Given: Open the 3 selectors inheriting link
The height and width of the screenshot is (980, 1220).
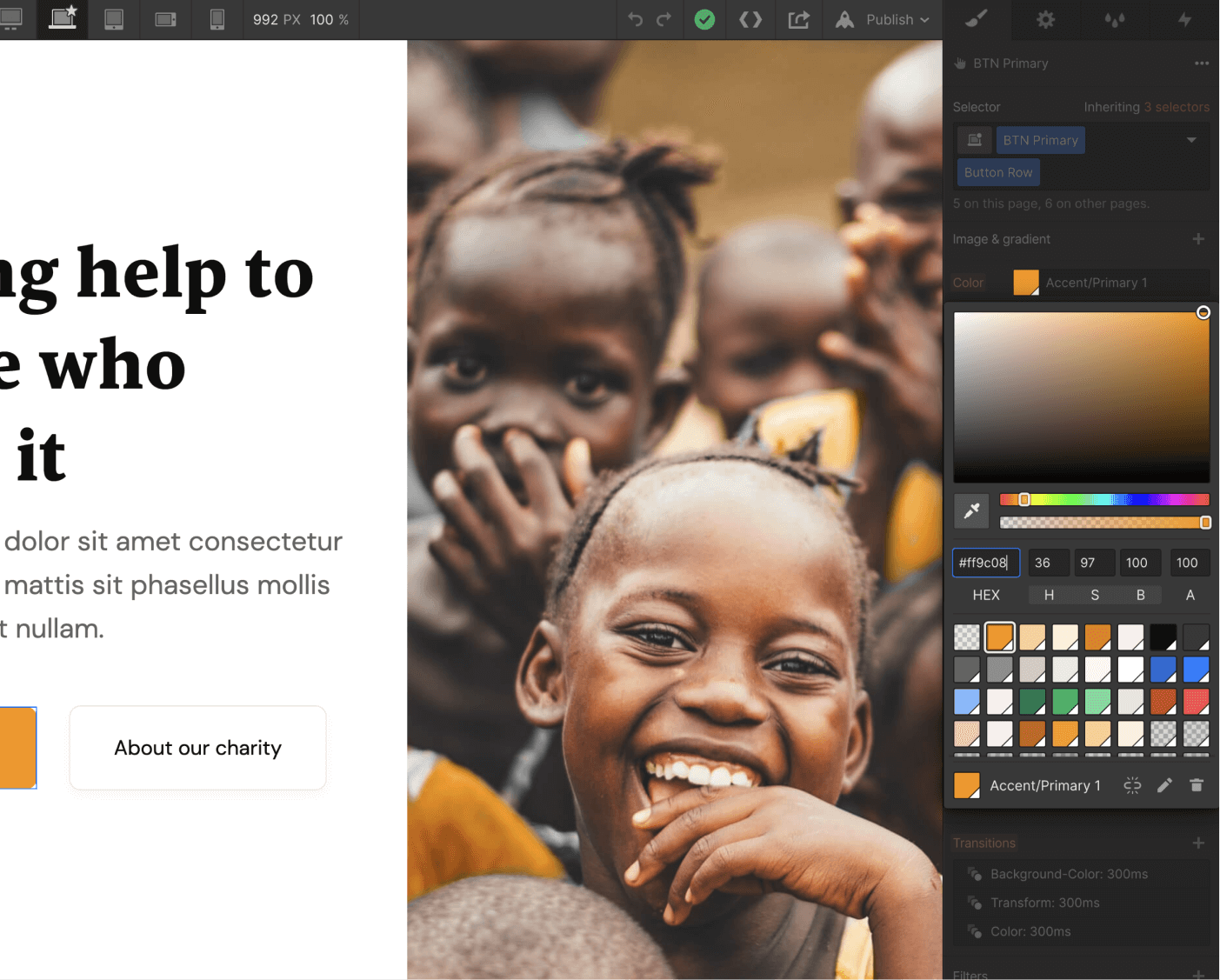Looking at the screenshot, I should (1177, 107).
